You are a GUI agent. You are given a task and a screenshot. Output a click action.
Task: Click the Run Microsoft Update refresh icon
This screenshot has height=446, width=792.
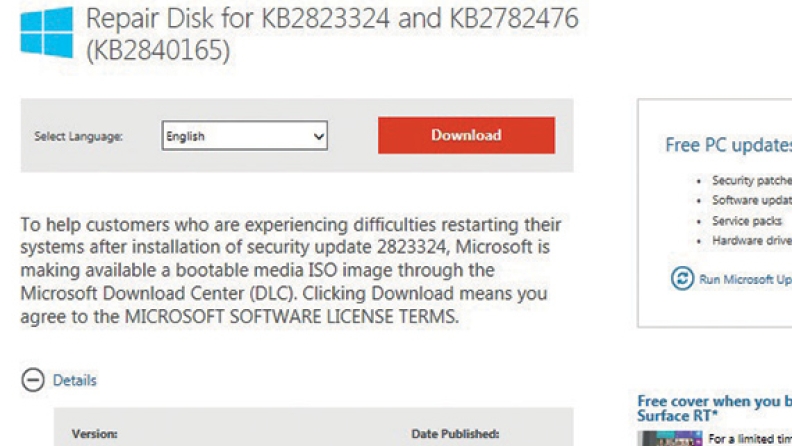click(682, 278)
